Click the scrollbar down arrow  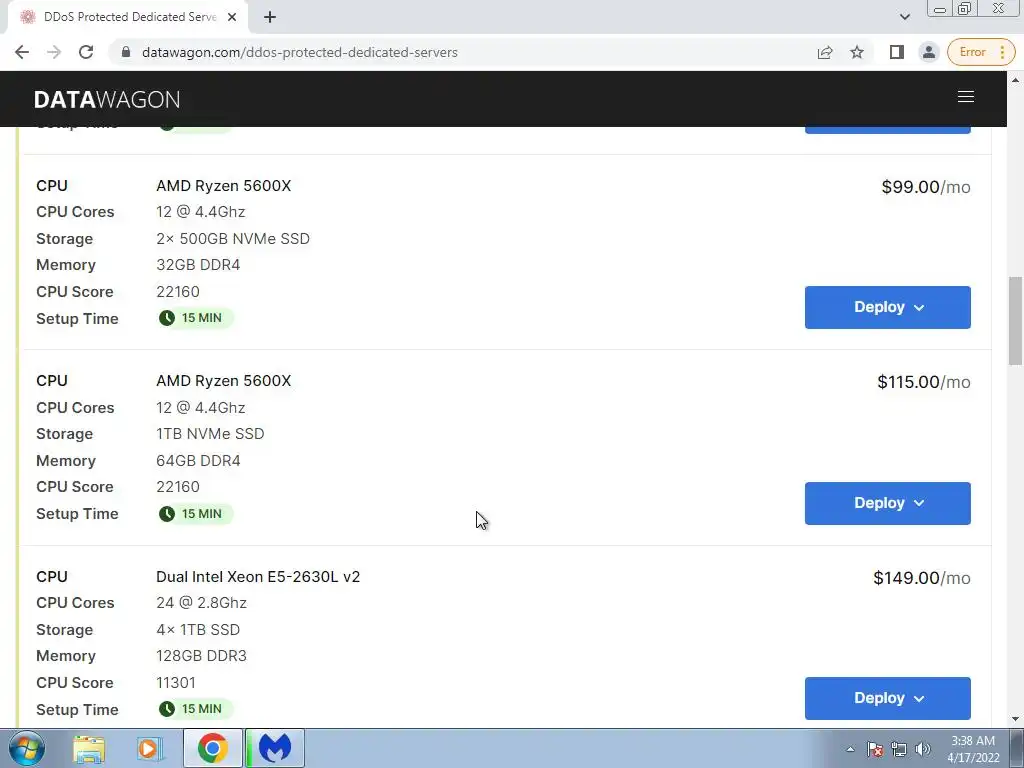[x=1015, y=720]
